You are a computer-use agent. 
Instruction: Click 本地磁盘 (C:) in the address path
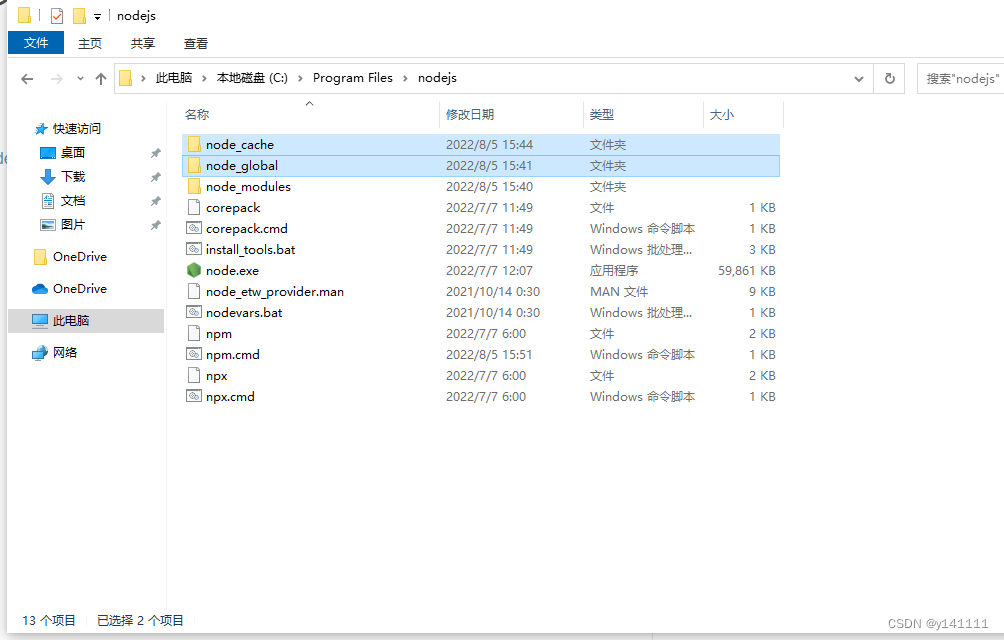[x=252, y=78]
